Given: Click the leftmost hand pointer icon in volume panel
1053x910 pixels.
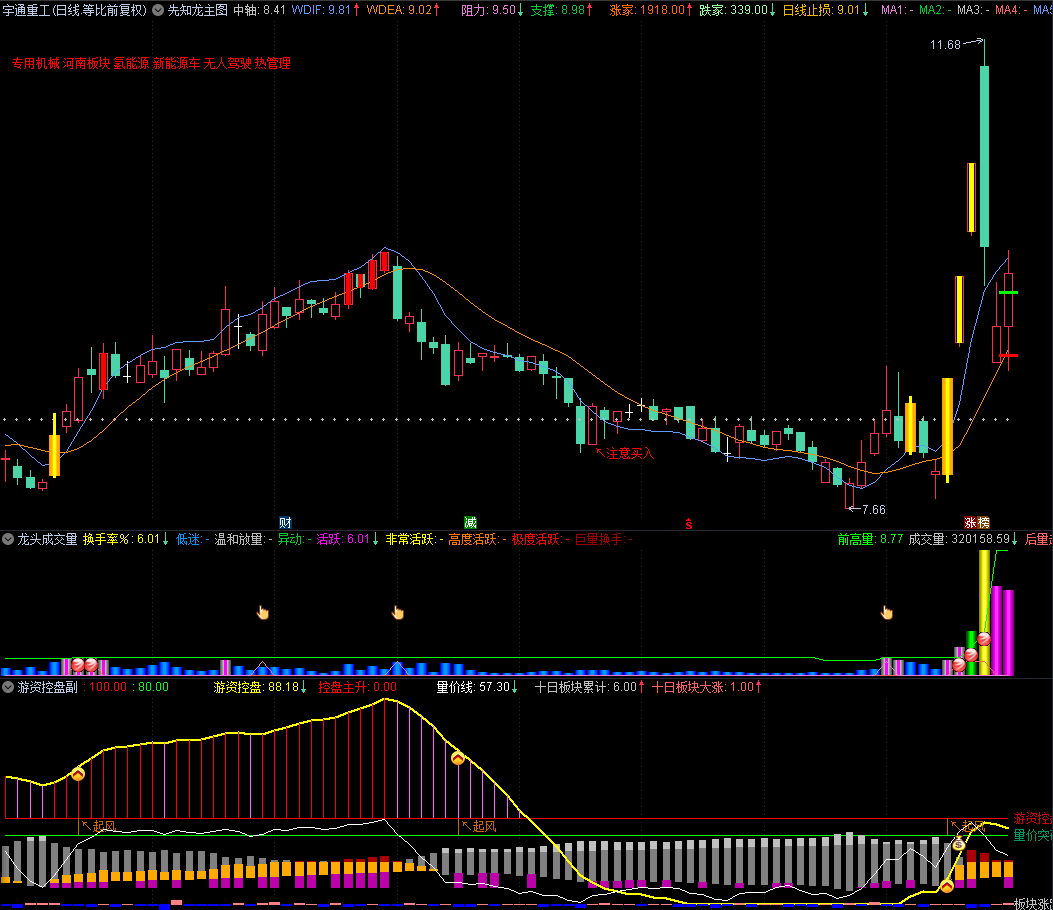Looking at the screenshot, I should (x=263, y=612).
